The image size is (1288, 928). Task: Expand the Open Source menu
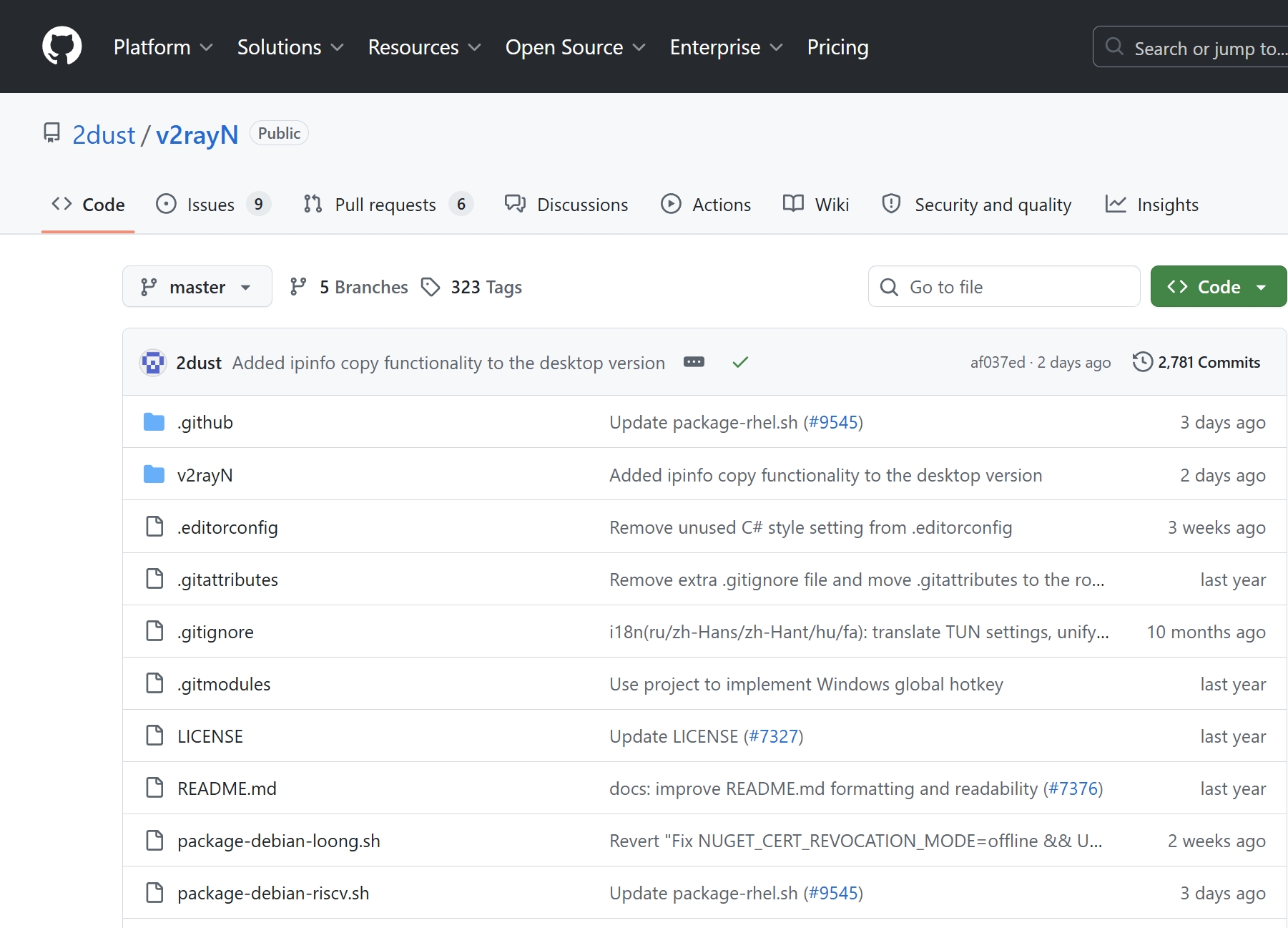pyautogui.click(x=576, y=47)
